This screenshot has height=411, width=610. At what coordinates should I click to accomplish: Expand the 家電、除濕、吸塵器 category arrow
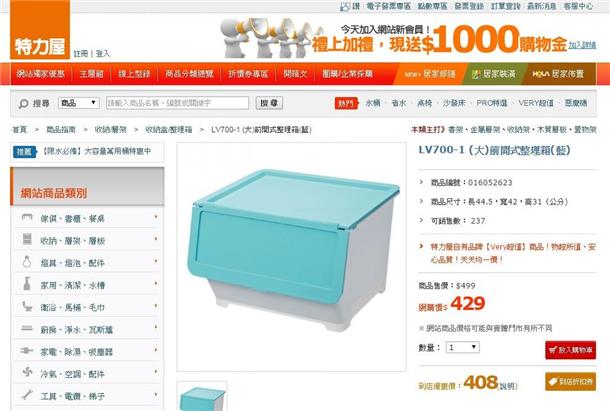[156, 350]
